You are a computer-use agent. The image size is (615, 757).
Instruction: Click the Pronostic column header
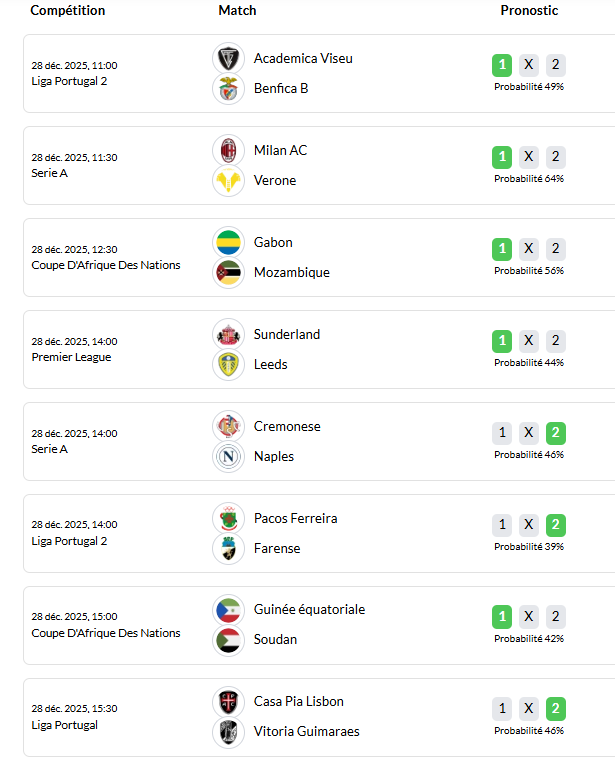529,10
